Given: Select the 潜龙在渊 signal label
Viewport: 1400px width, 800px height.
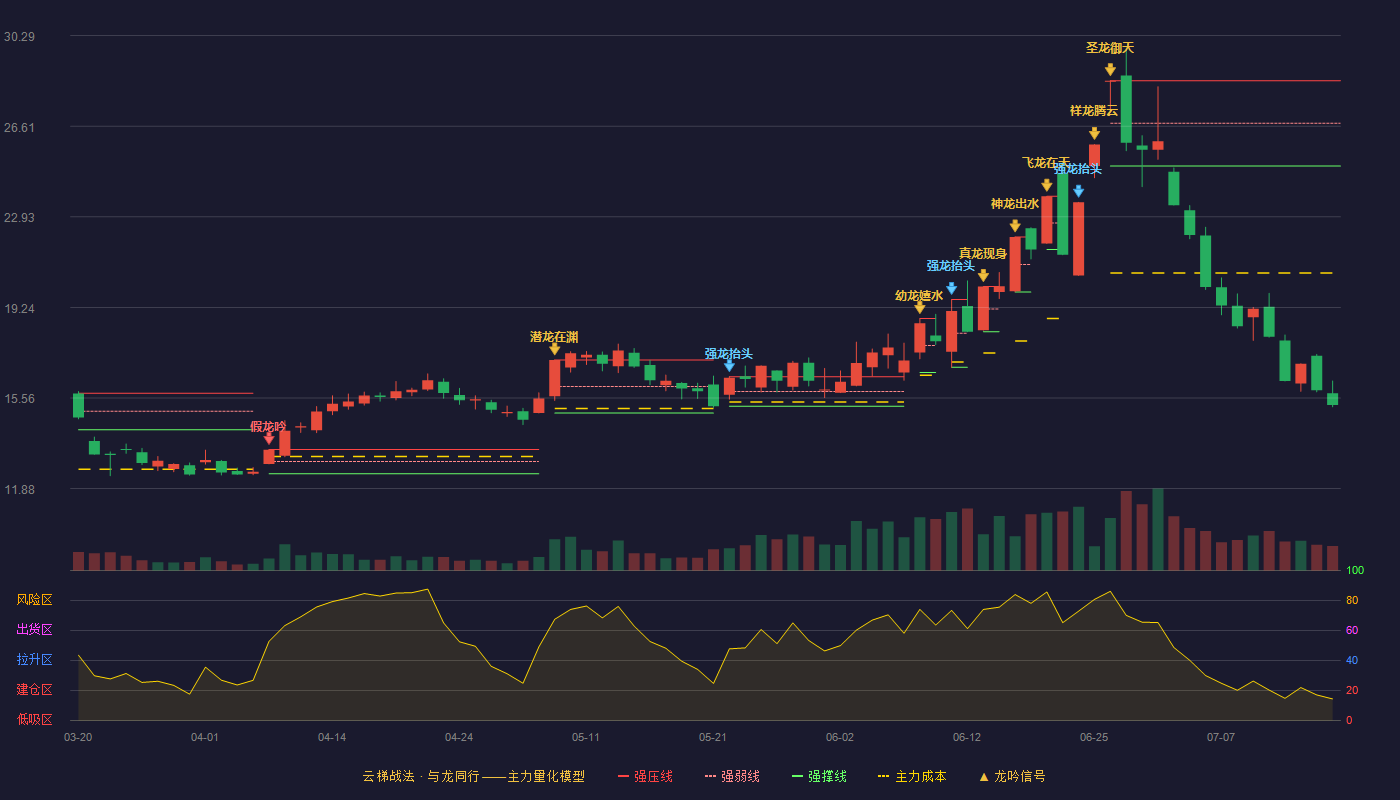Looking at the screenshot, I should tap(554, 337).
